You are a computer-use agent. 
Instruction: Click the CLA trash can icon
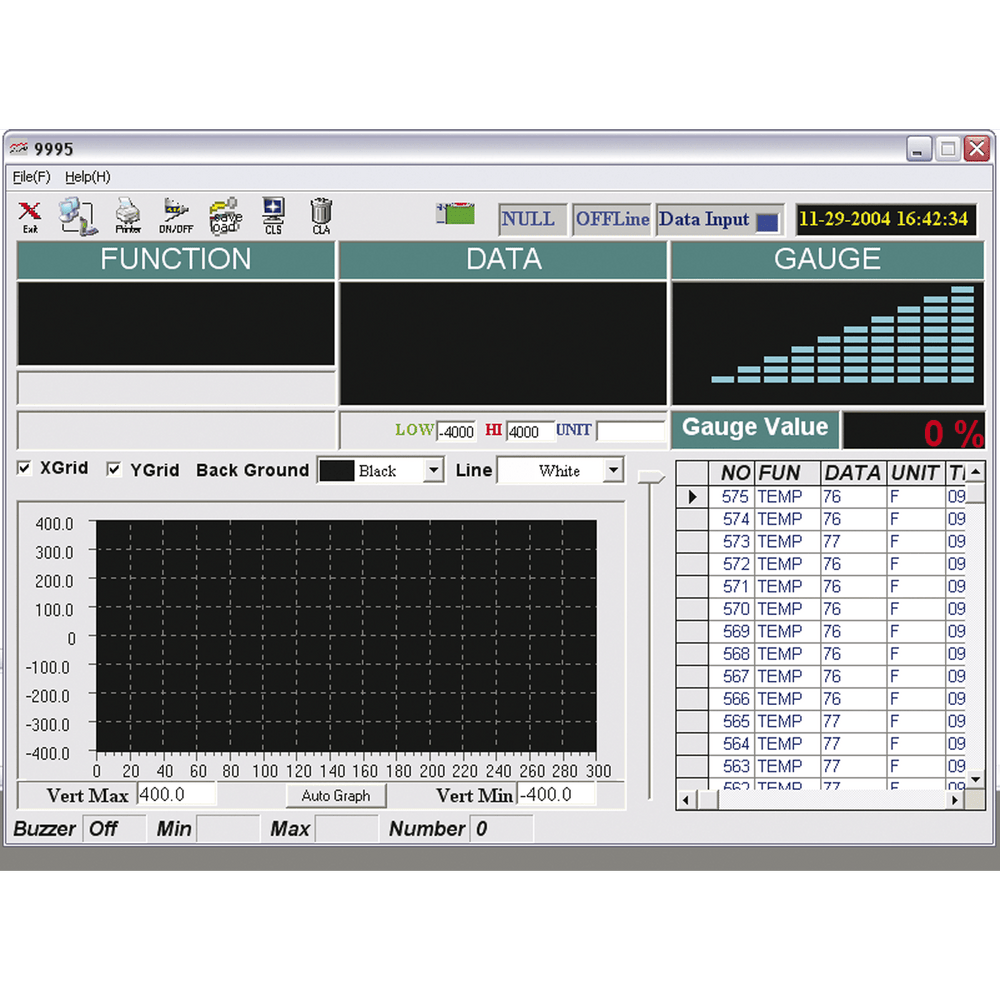click(321, 216)
